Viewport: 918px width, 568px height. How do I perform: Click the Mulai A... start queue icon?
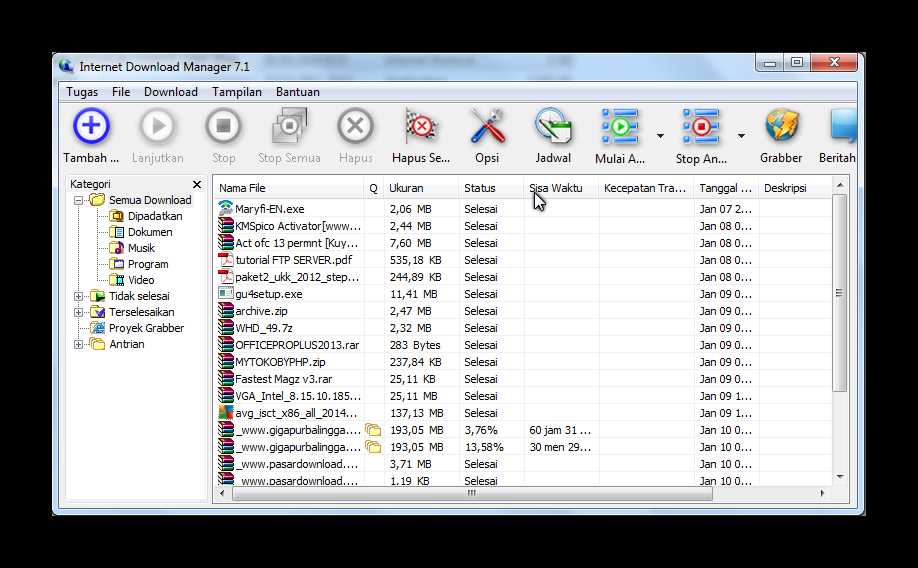(619, 126)
